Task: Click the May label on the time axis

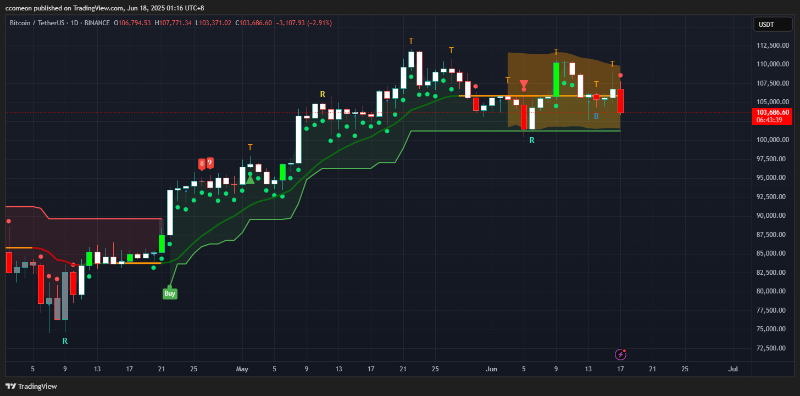Action: 242,368
